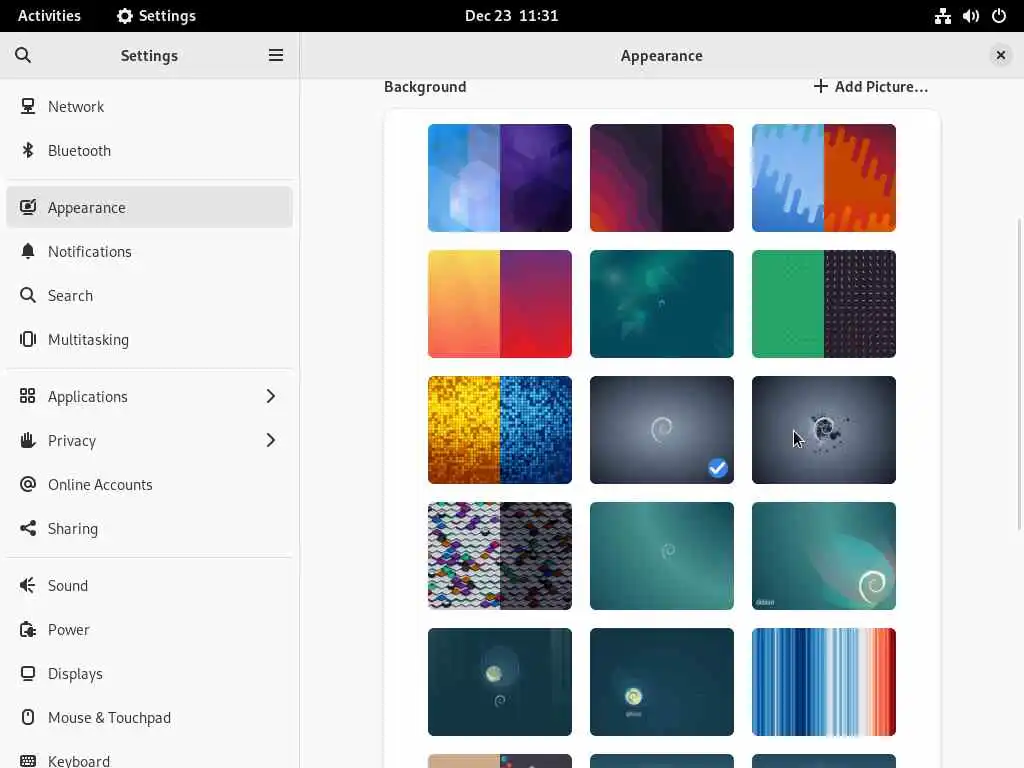Viewport: 1024px width, 768px height.
Task: Click the volume icon in top bar
Action: click(x=970, y=16)
